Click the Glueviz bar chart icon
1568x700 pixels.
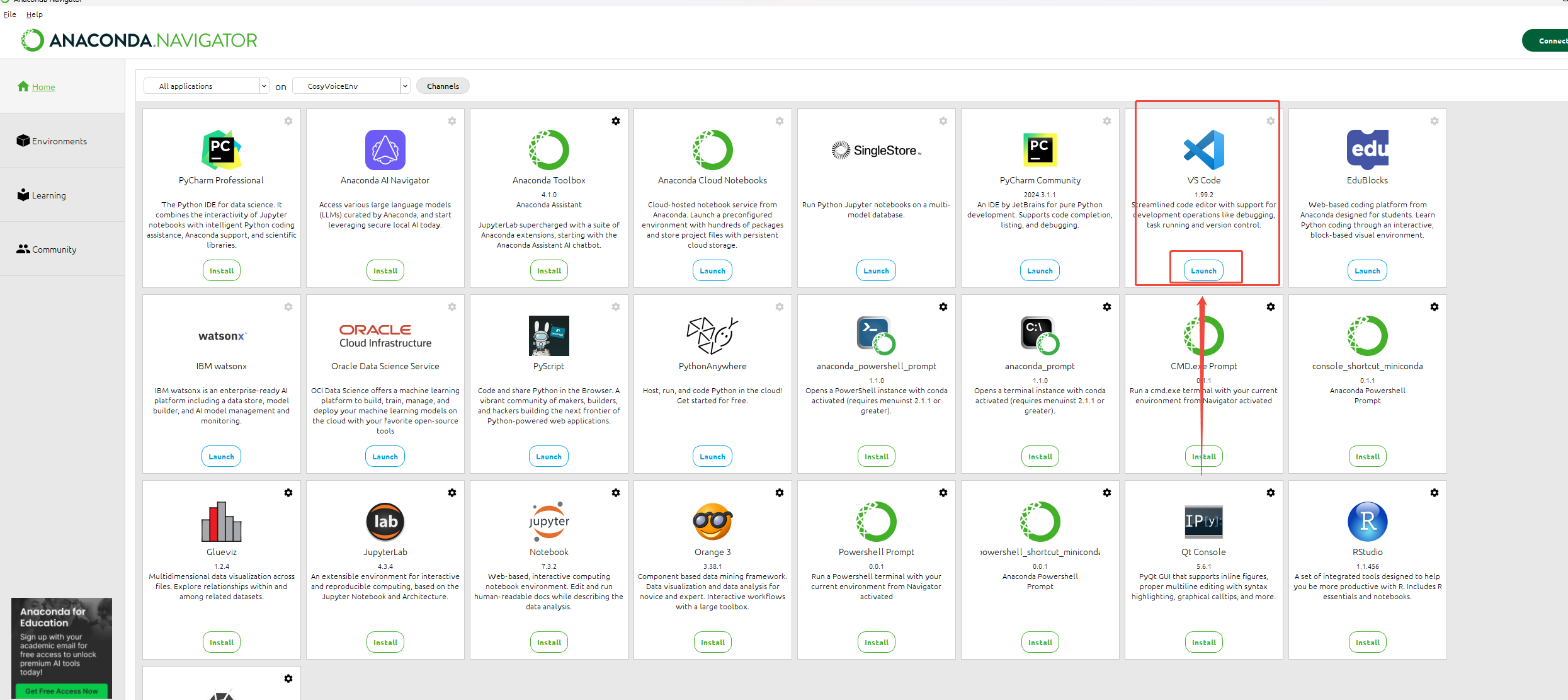221,522
